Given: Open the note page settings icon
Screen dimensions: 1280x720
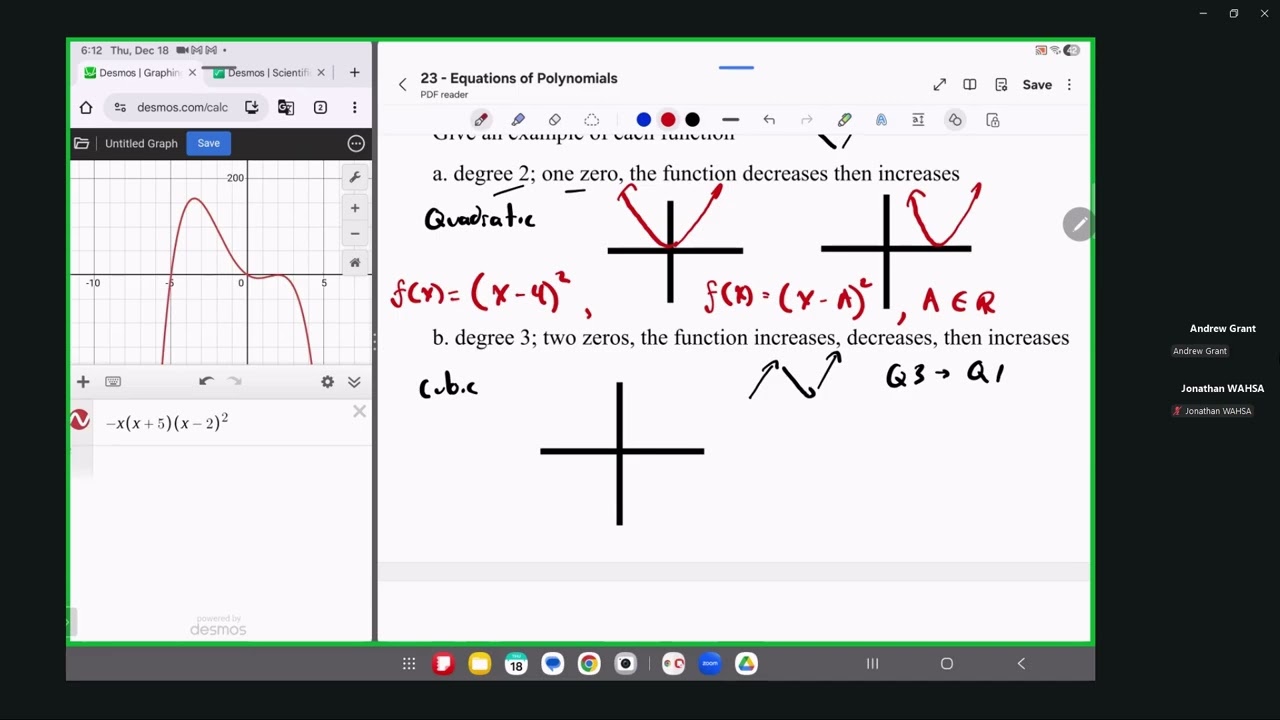Looking at the screenshot, I should point(1001,85).
